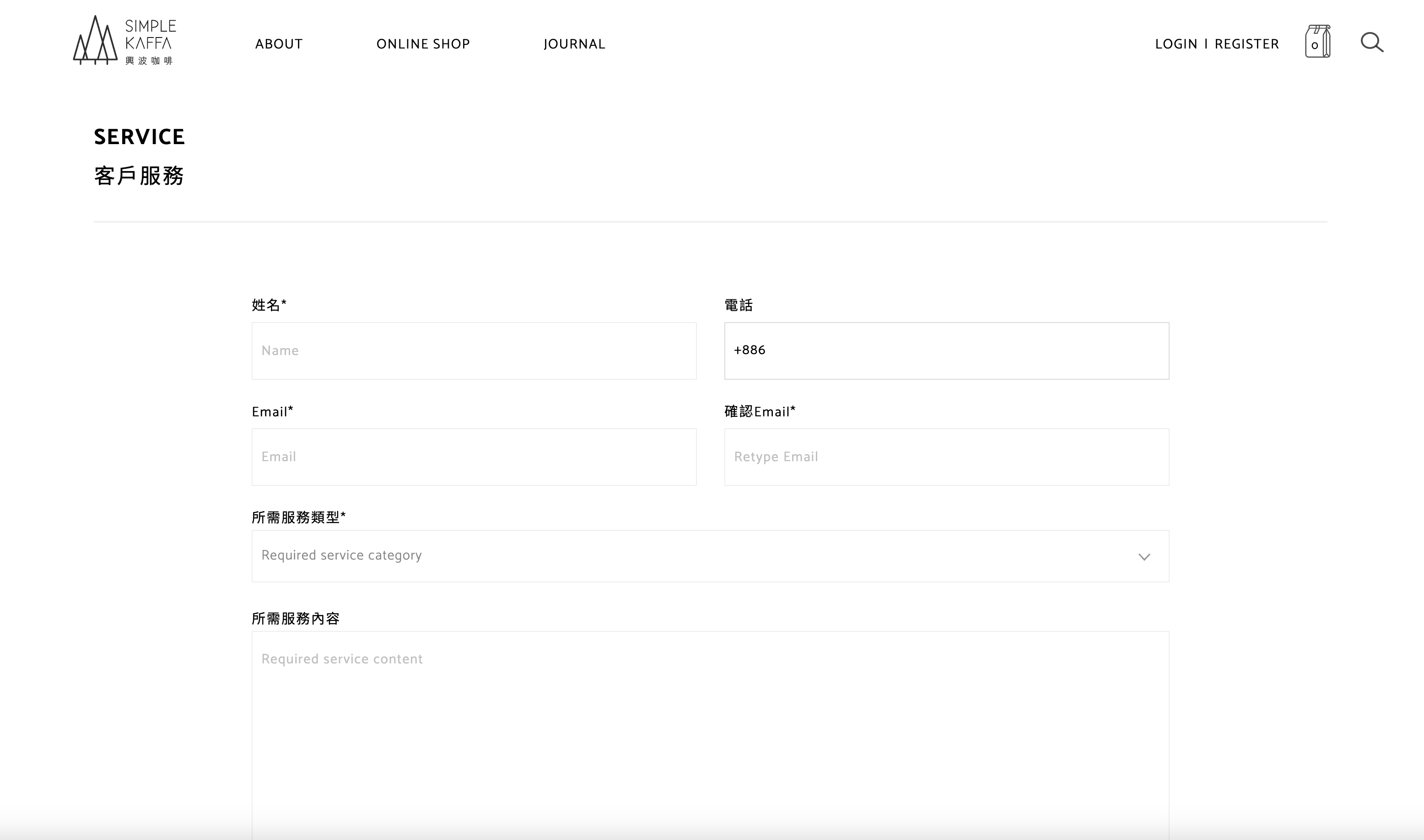Select the Retype Email field

point(946,457)
